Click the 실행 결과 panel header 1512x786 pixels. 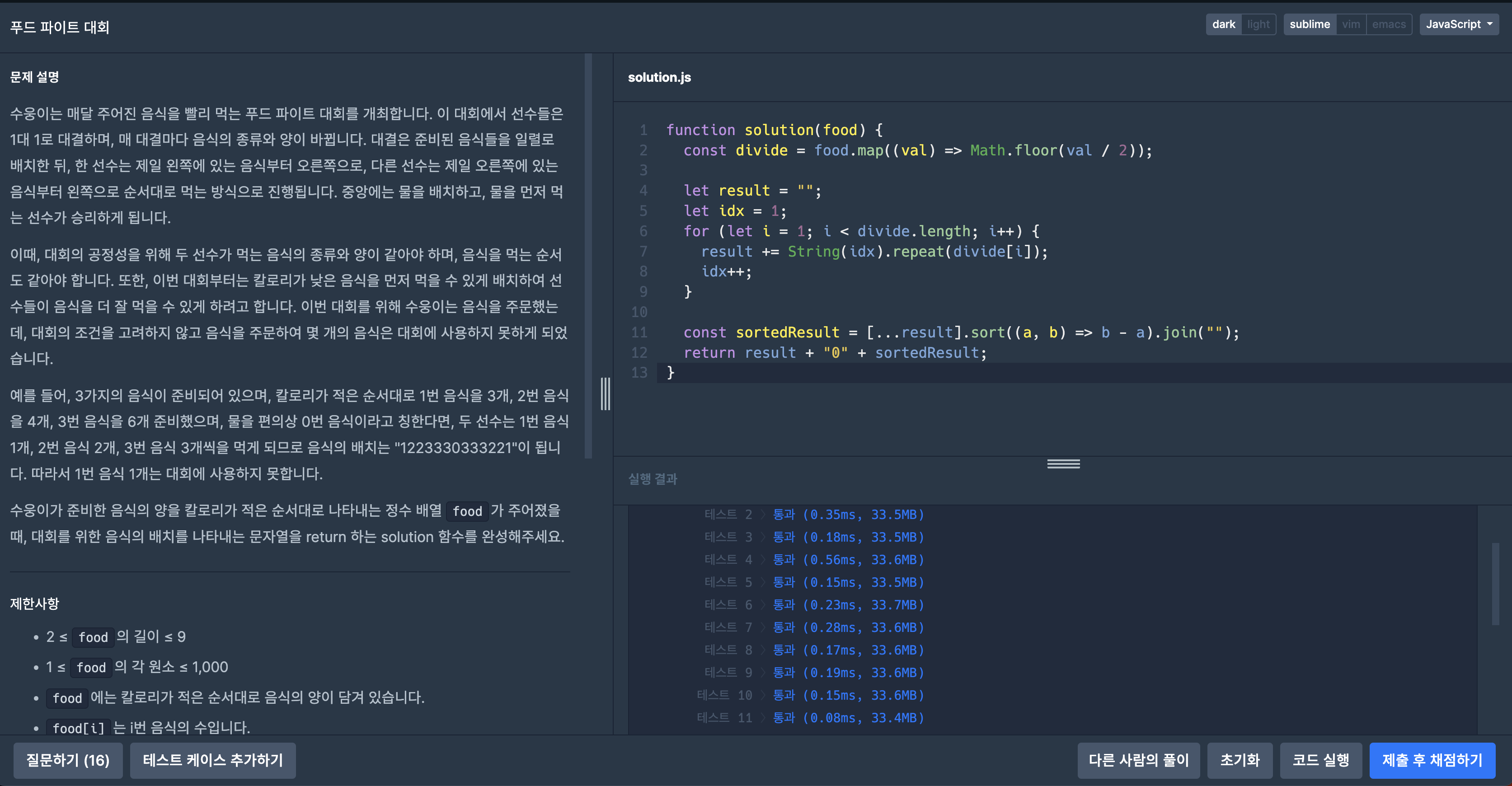pos(653,479)
